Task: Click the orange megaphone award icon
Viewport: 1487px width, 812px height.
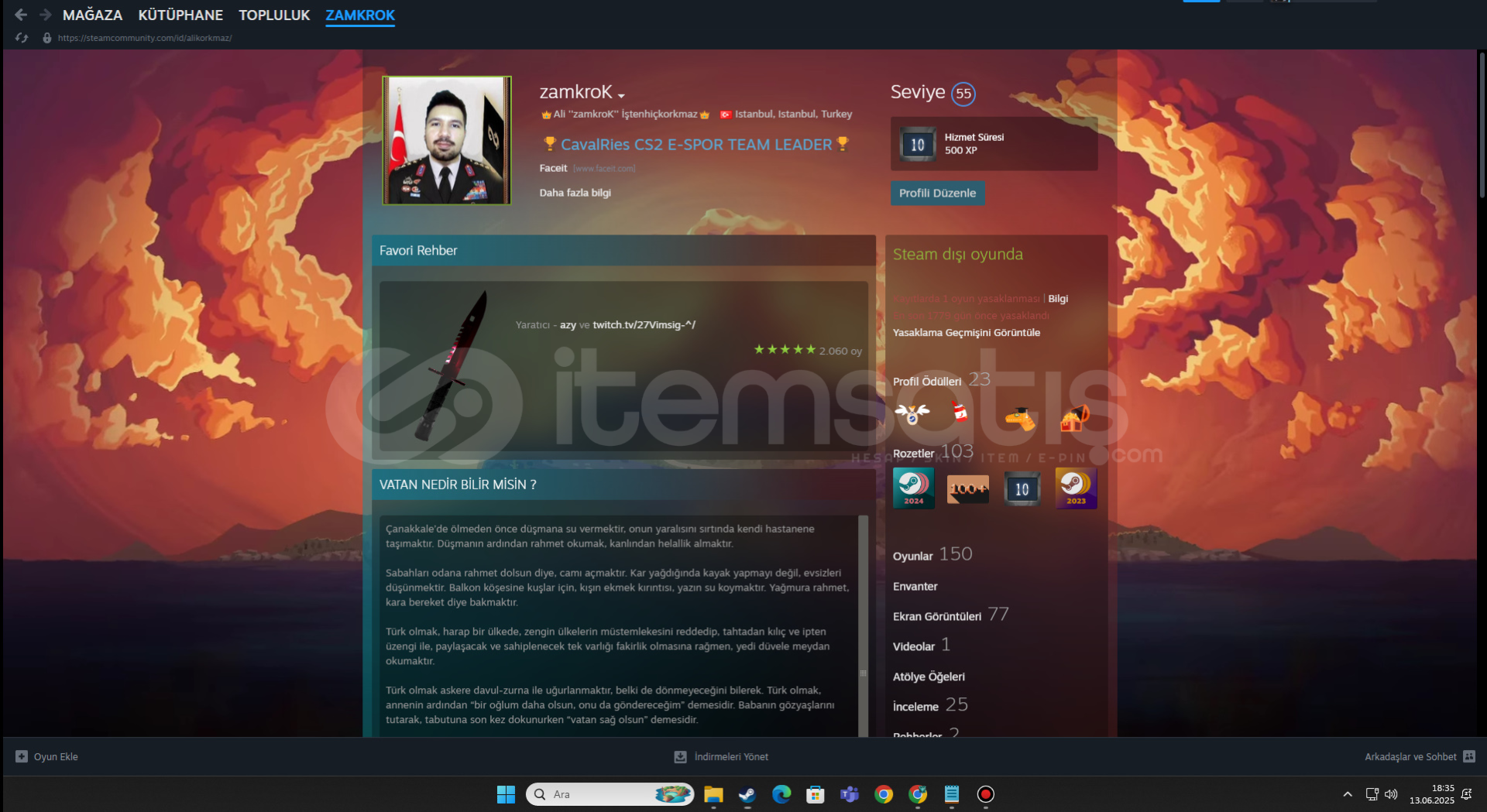Action: tap(1075, 418)
